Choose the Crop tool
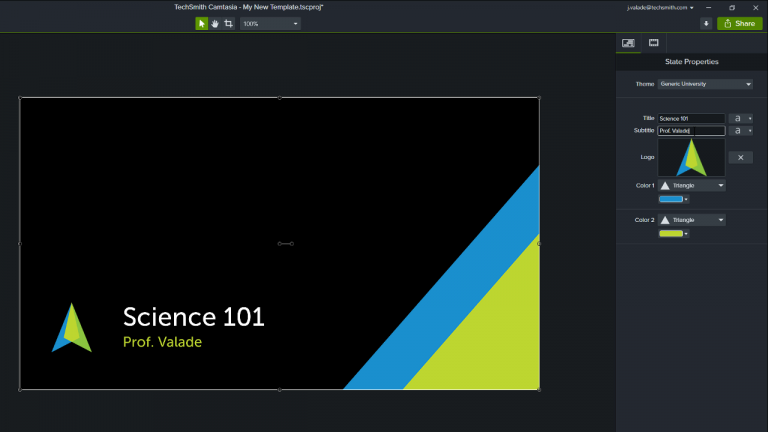768x432 pixels. (x=228, y=24)
